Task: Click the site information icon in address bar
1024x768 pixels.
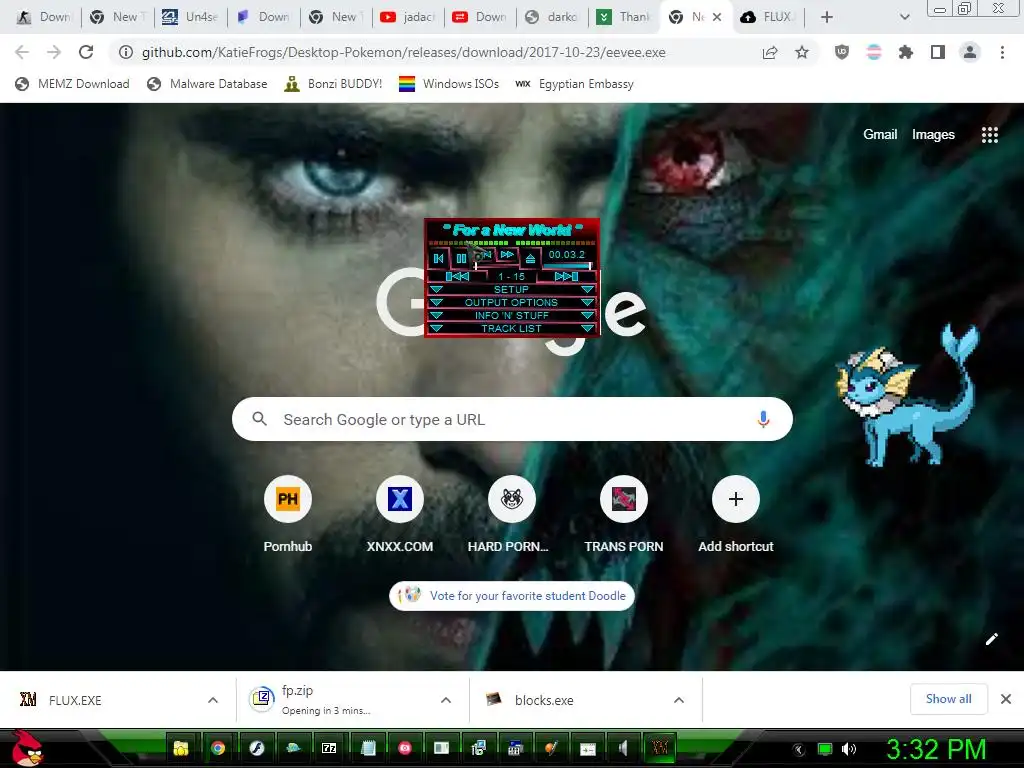Action: [125, 52]
